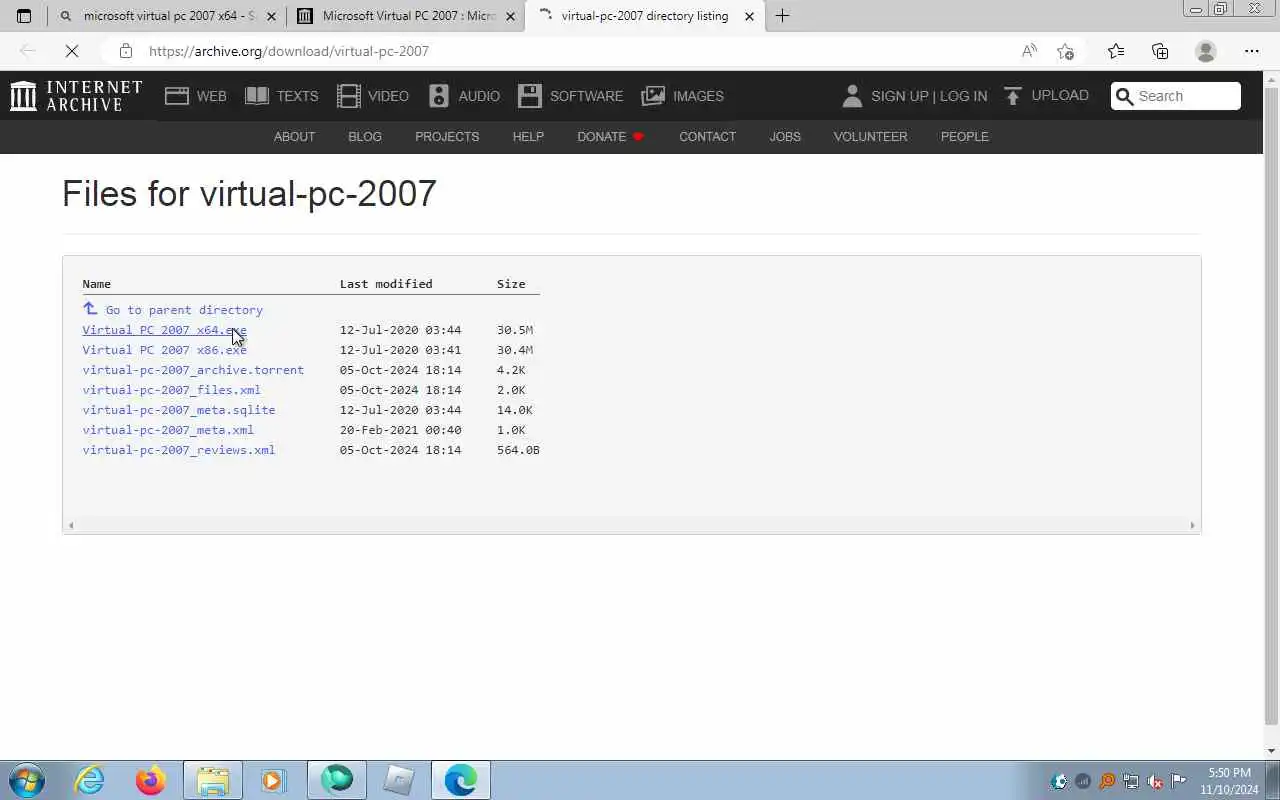Launch Firefox from taskbar
The image size is (1280, 800).
[x=151, y=780]
